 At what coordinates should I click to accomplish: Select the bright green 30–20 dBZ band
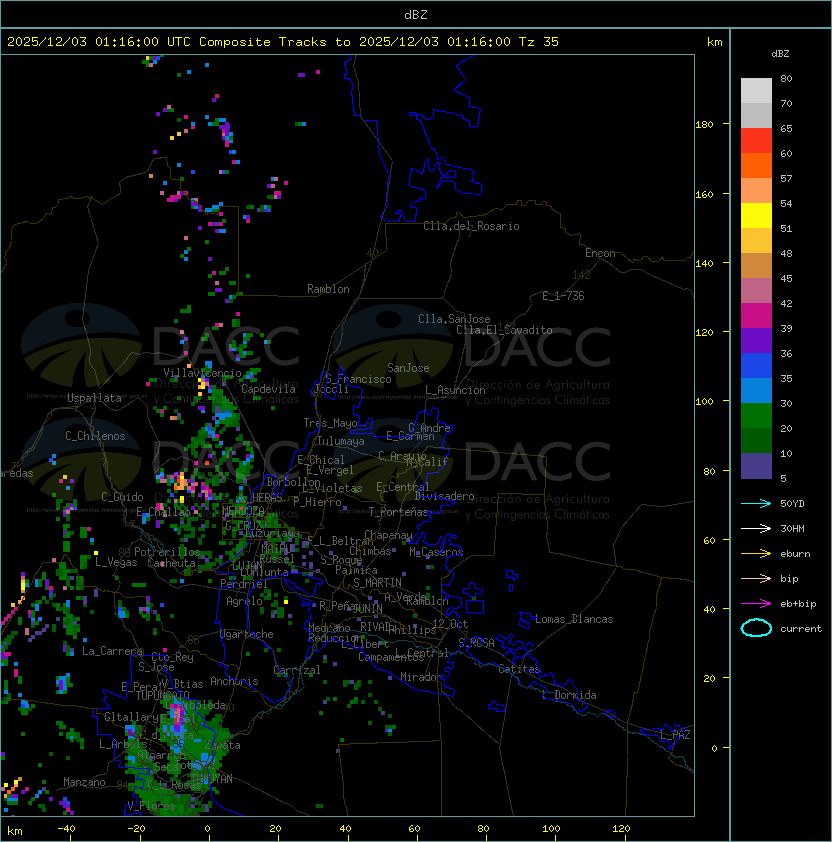coord(756,416)
